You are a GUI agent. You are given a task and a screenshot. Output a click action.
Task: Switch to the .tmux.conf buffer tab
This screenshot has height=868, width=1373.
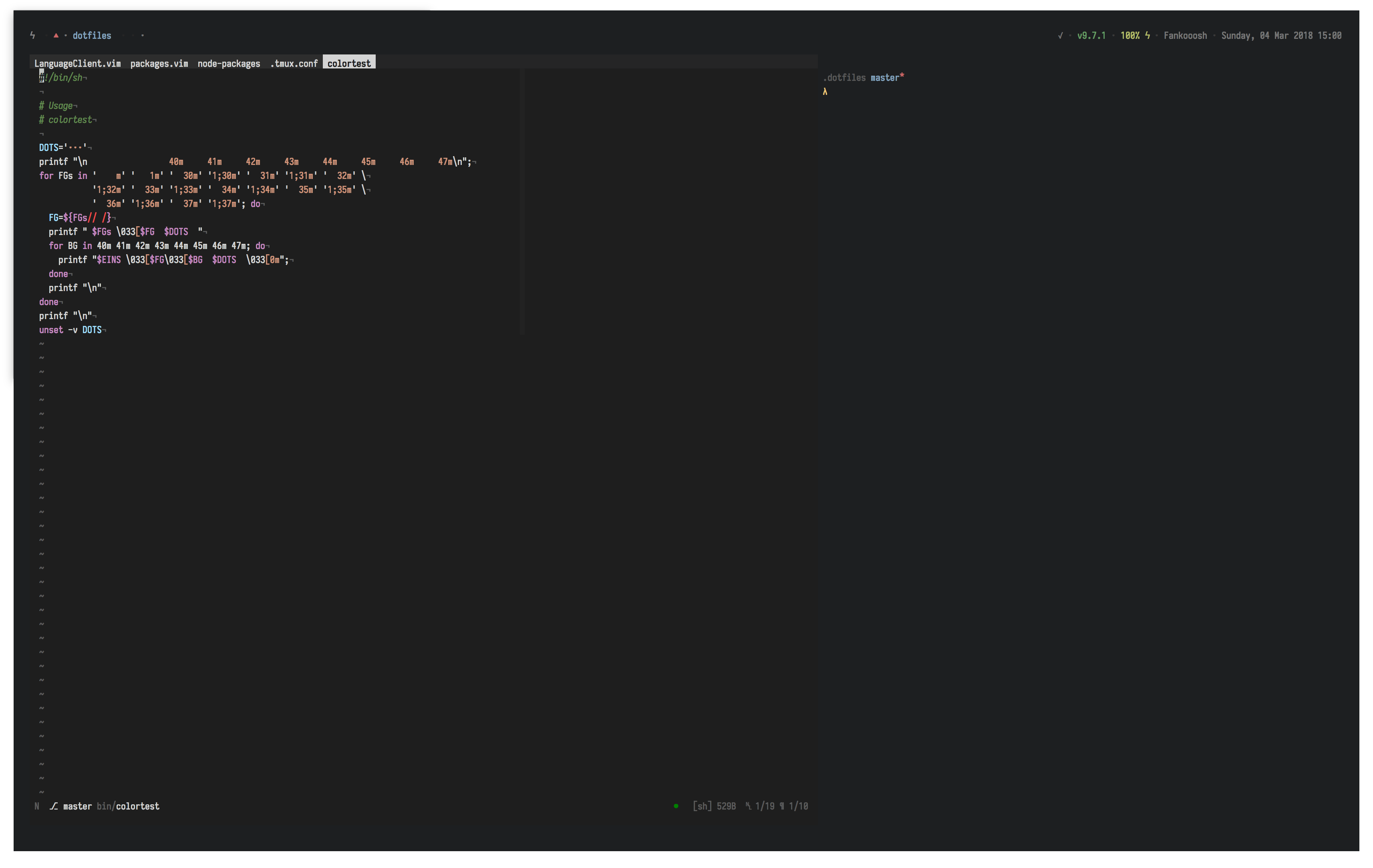click(294, 63)
